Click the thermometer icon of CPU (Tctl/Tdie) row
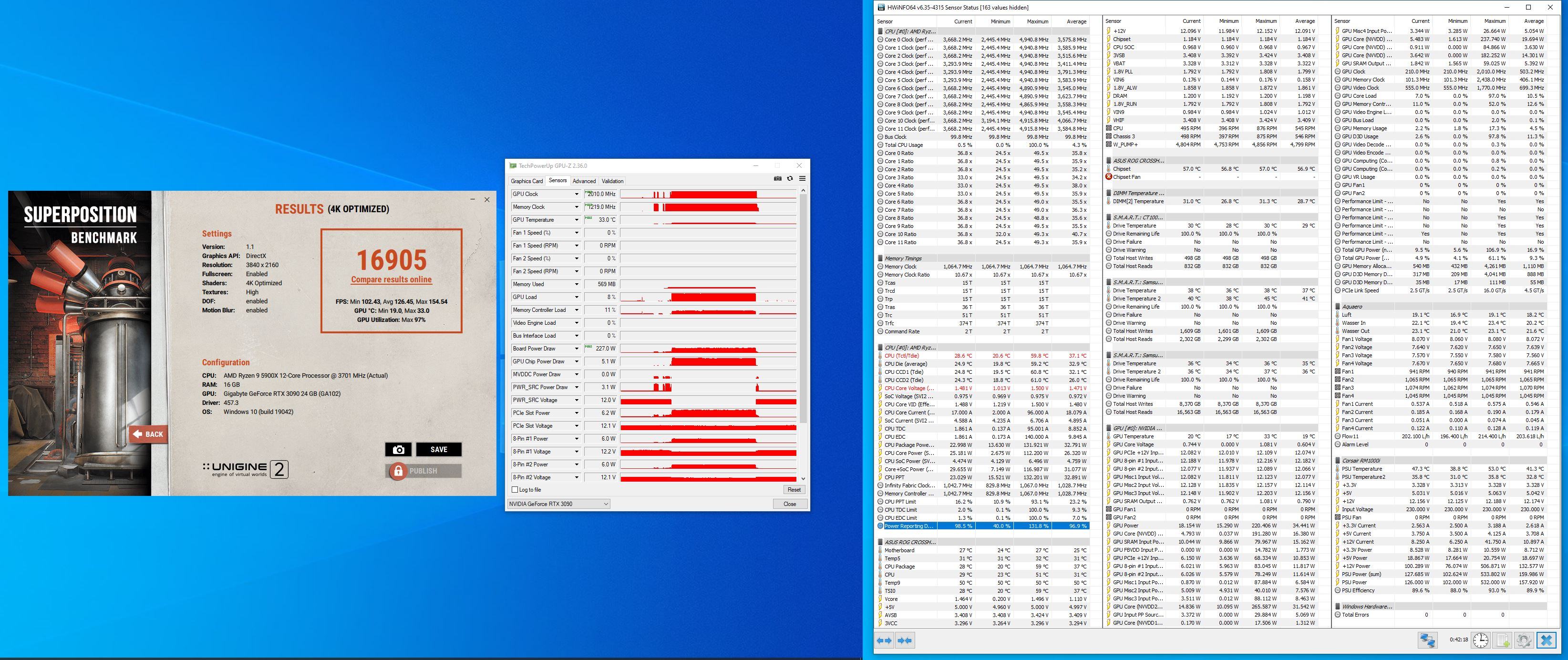Viewport: 1568px width, 660px height. point(880,356)
